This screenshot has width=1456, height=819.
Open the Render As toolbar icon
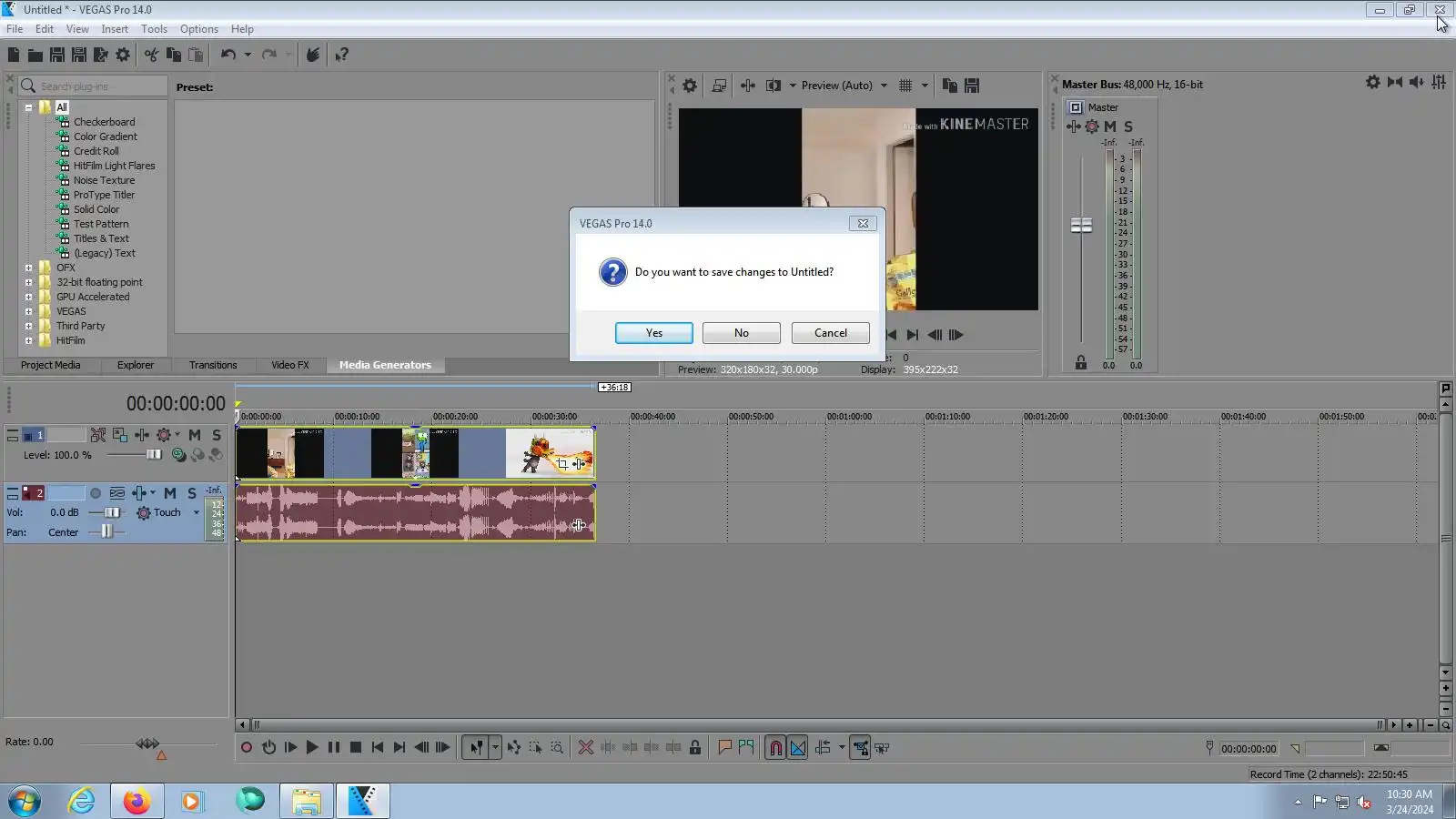coord(101,55)
